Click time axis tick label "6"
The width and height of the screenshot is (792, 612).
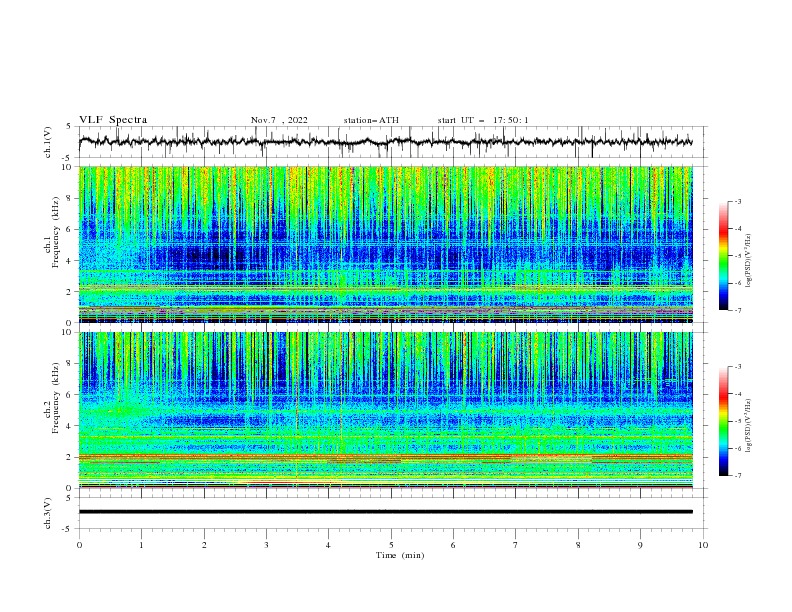click(x=453, y=545)
